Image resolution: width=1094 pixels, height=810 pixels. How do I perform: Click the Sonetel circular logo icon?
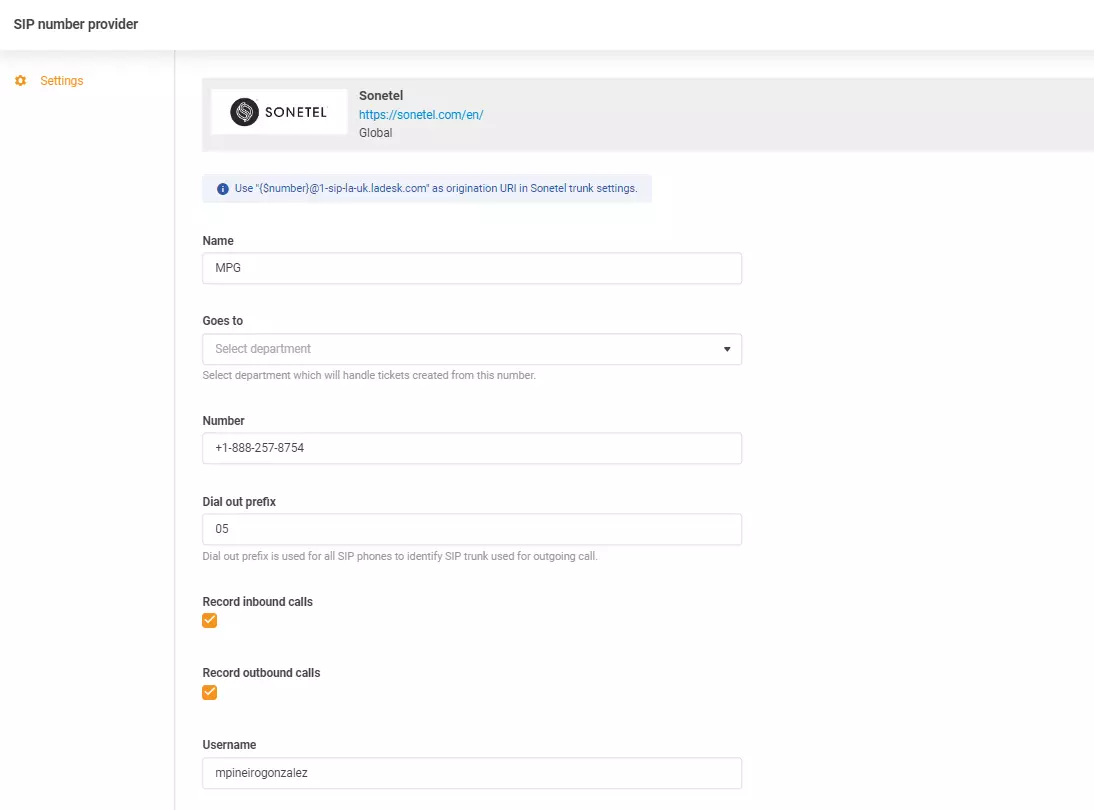[244, 112]
